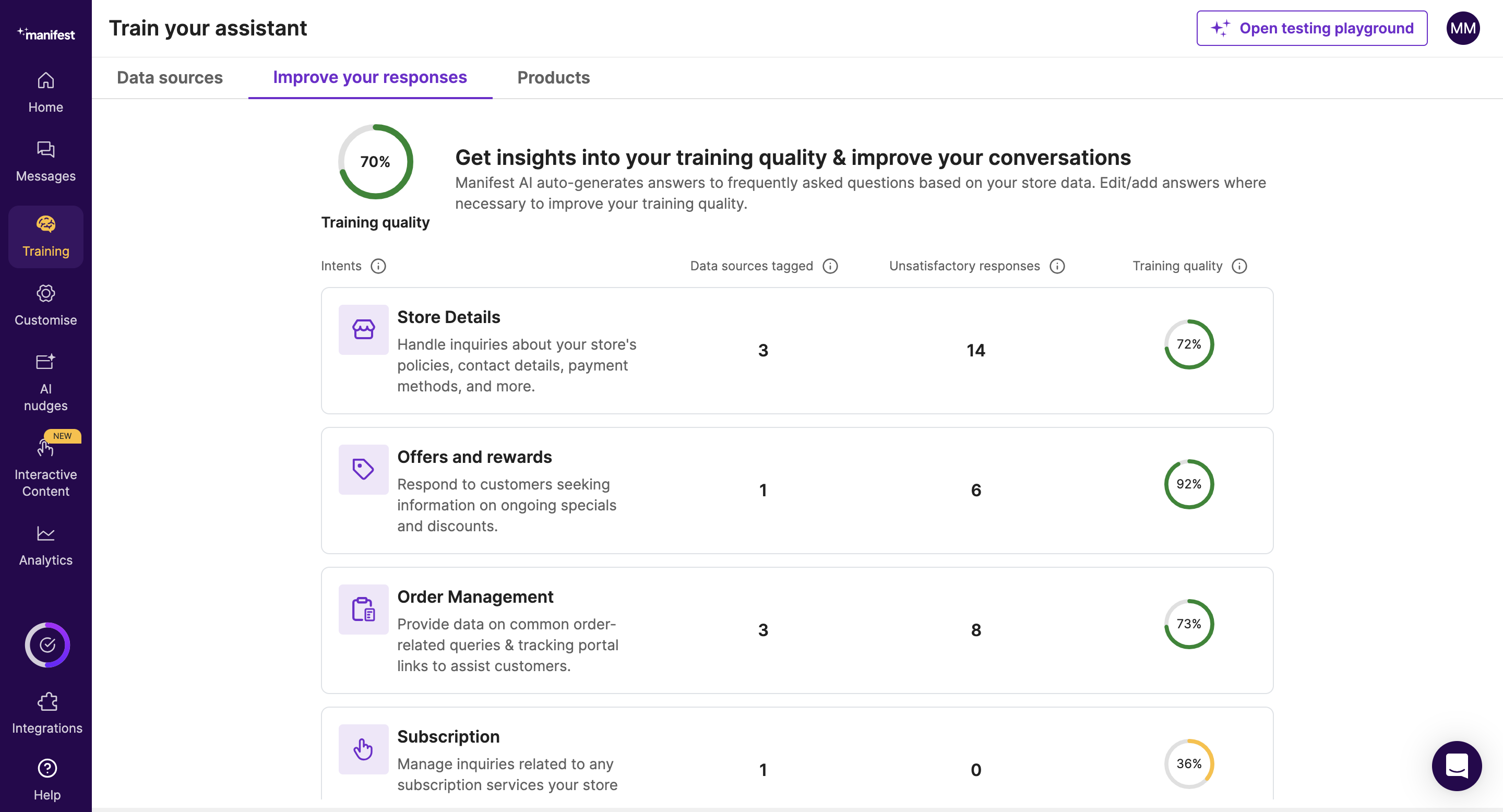The height and width of the screenshot is (812, 1503).
Task: Open the Analytics page
Action: (45, 545)
